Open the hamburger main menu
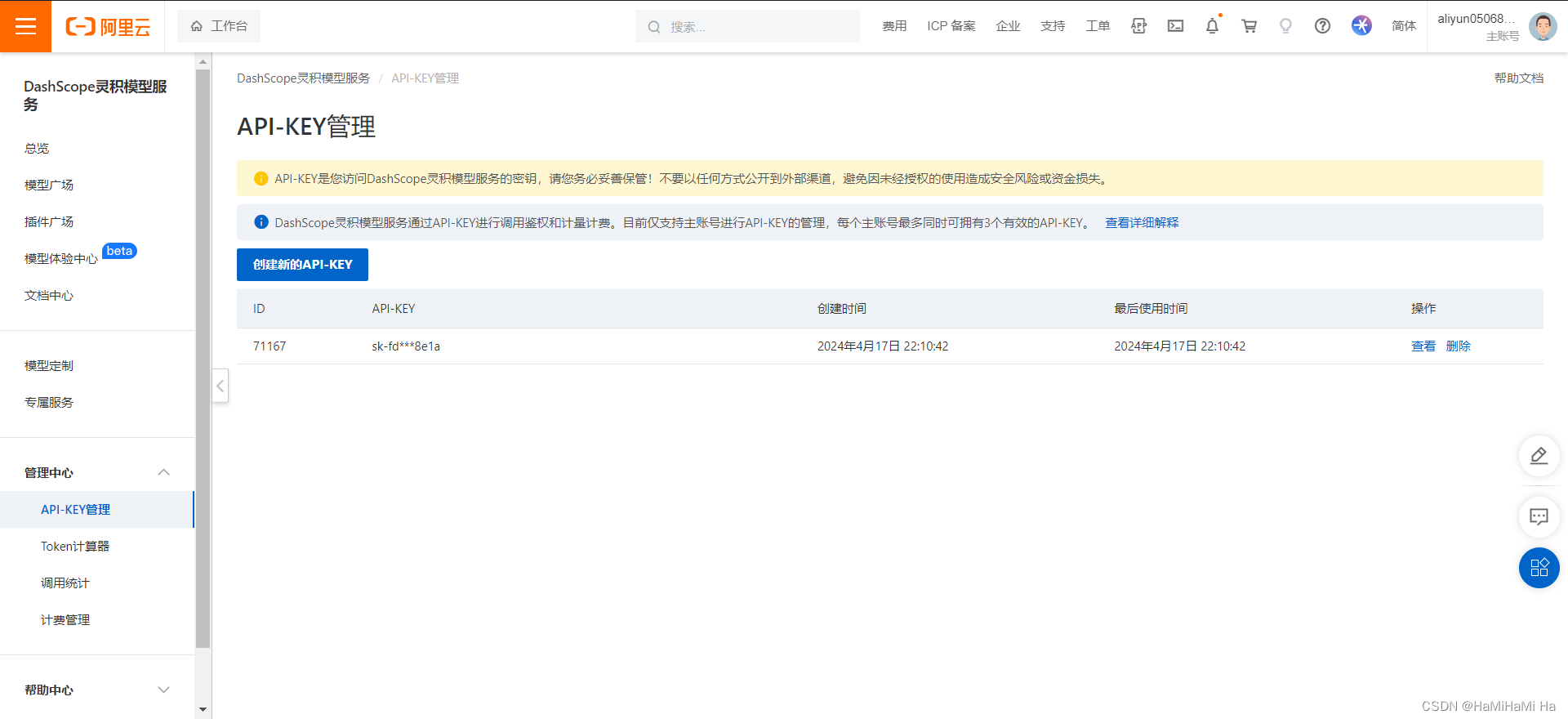Screen dimensions: 1568x719 point(25,26)
